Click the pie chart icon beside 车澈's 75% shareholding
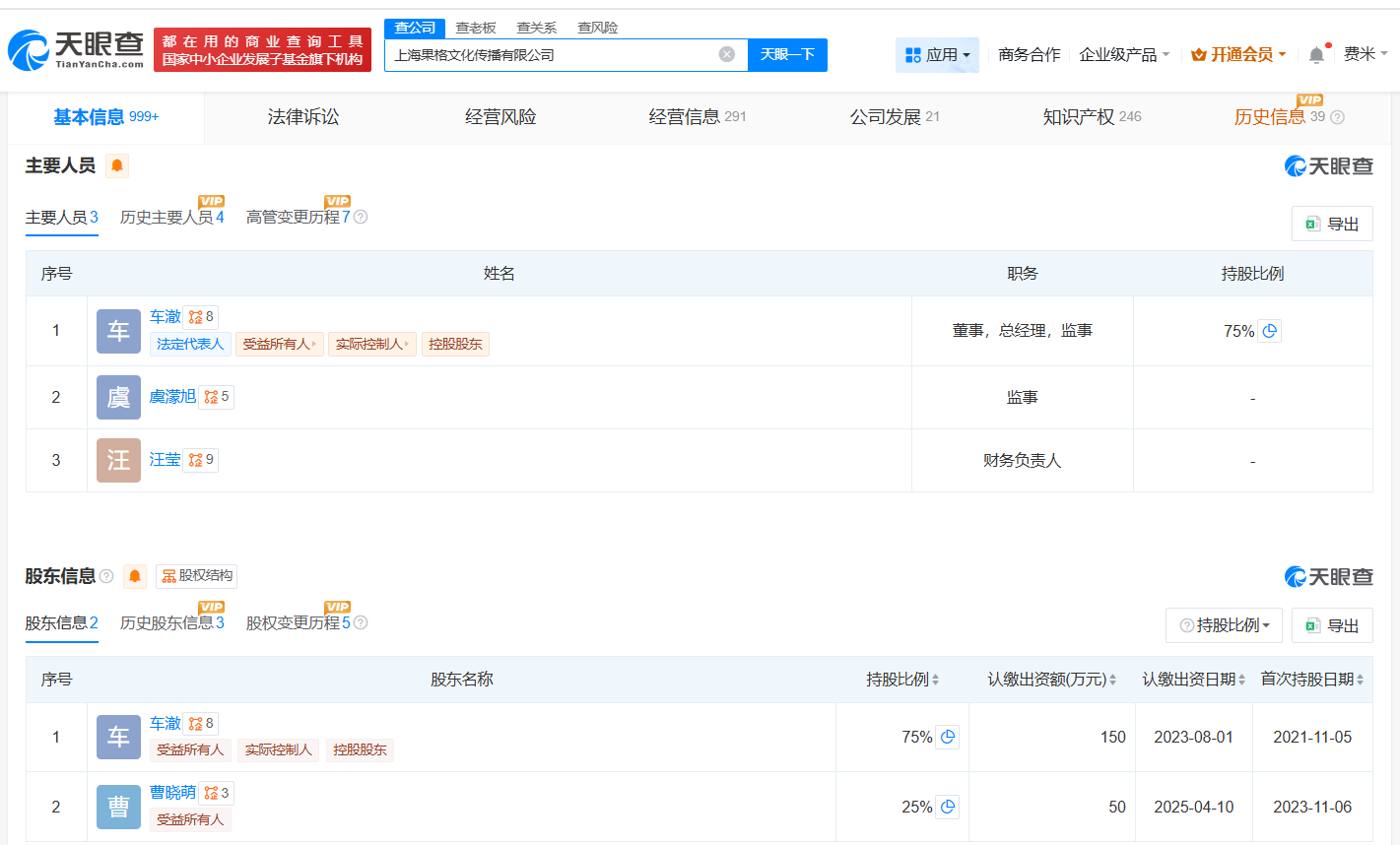1400x845 pixels. click(x=1269, y=331)
